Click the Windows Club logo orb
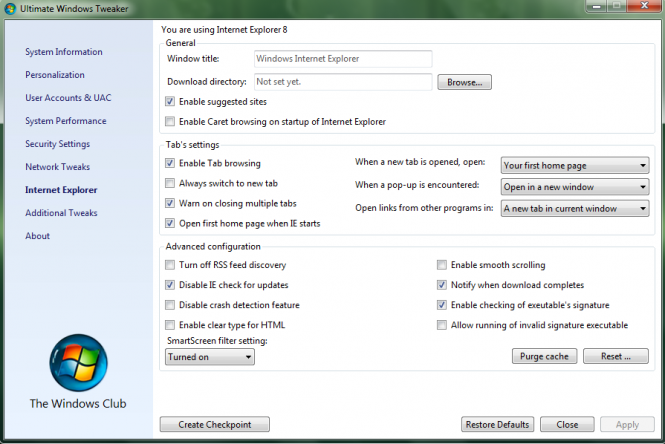665x444 pixels. 77,362
